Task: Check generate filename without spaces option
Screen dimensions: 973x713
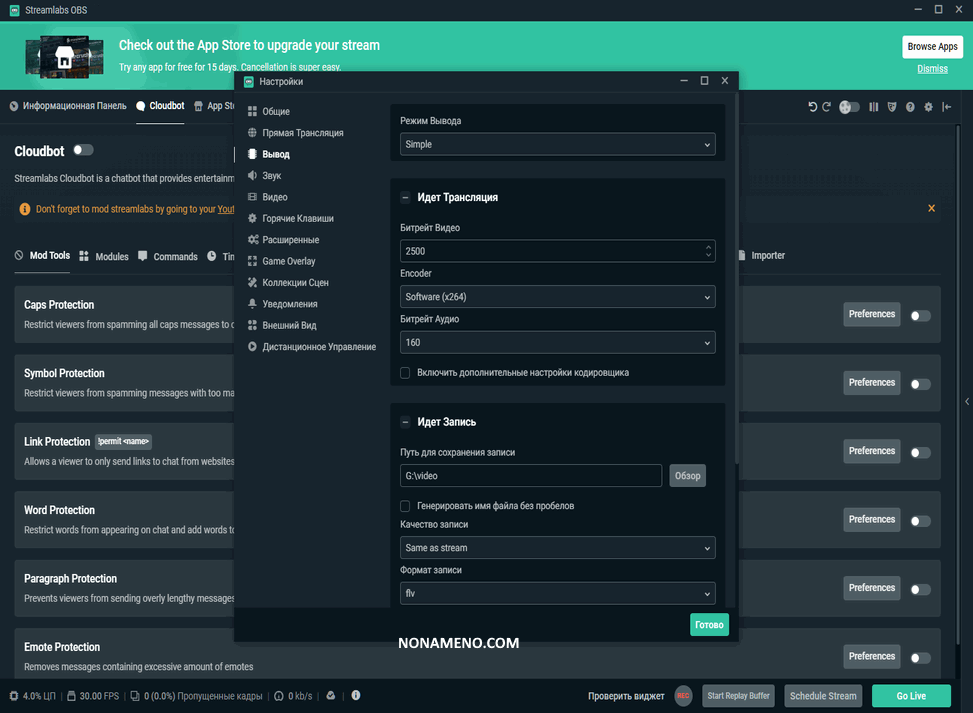Action: click(x=405, y=506)
